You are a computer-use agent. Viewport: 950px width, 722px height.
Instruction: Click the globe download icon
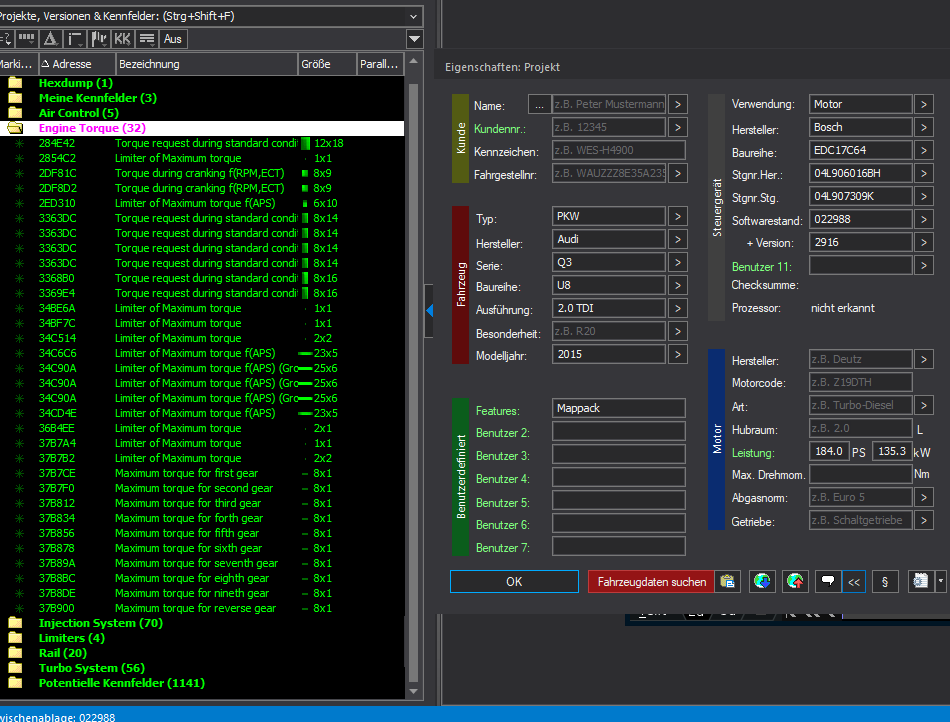coord(762,582)
